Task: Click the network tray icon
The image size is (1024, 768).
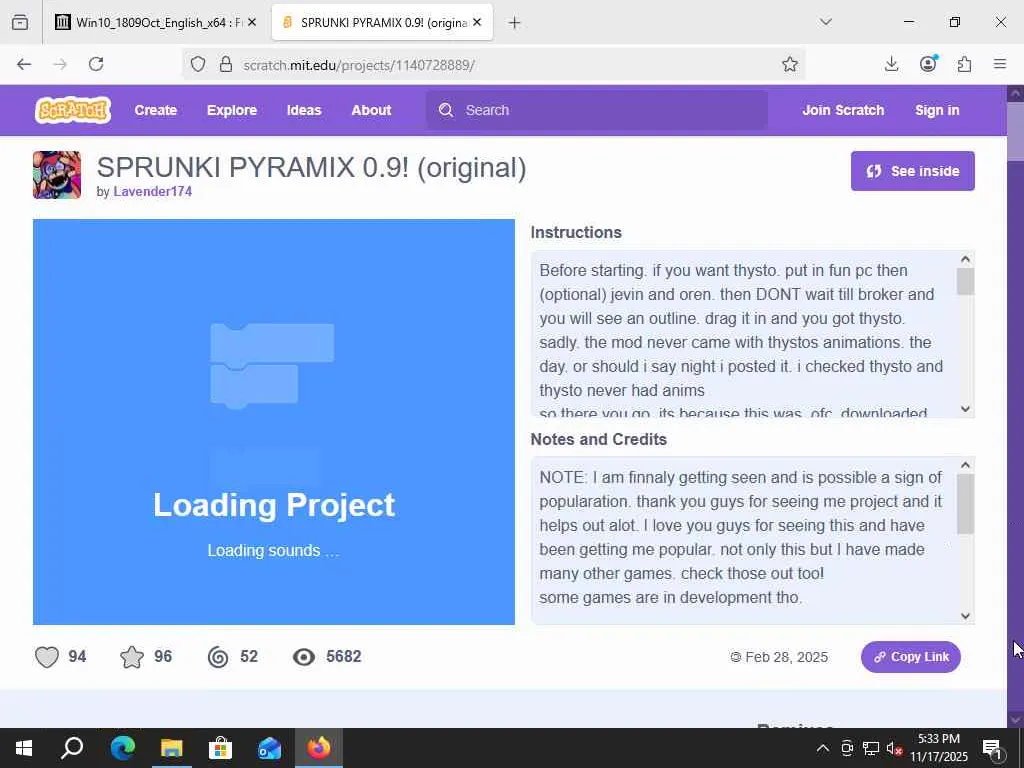Action: (x=871, y=748)
